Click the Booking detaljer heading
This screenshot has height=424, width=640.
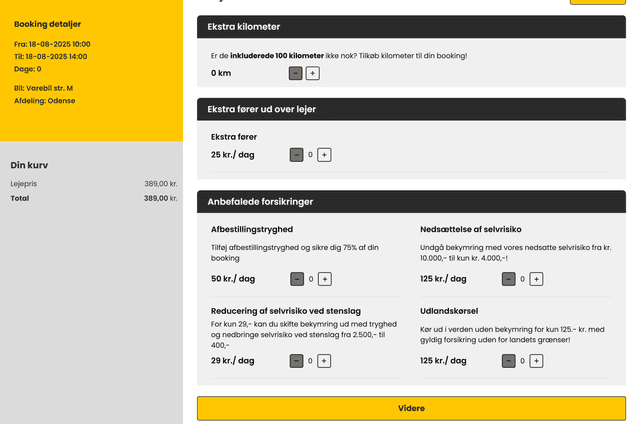tap(47, 24)
